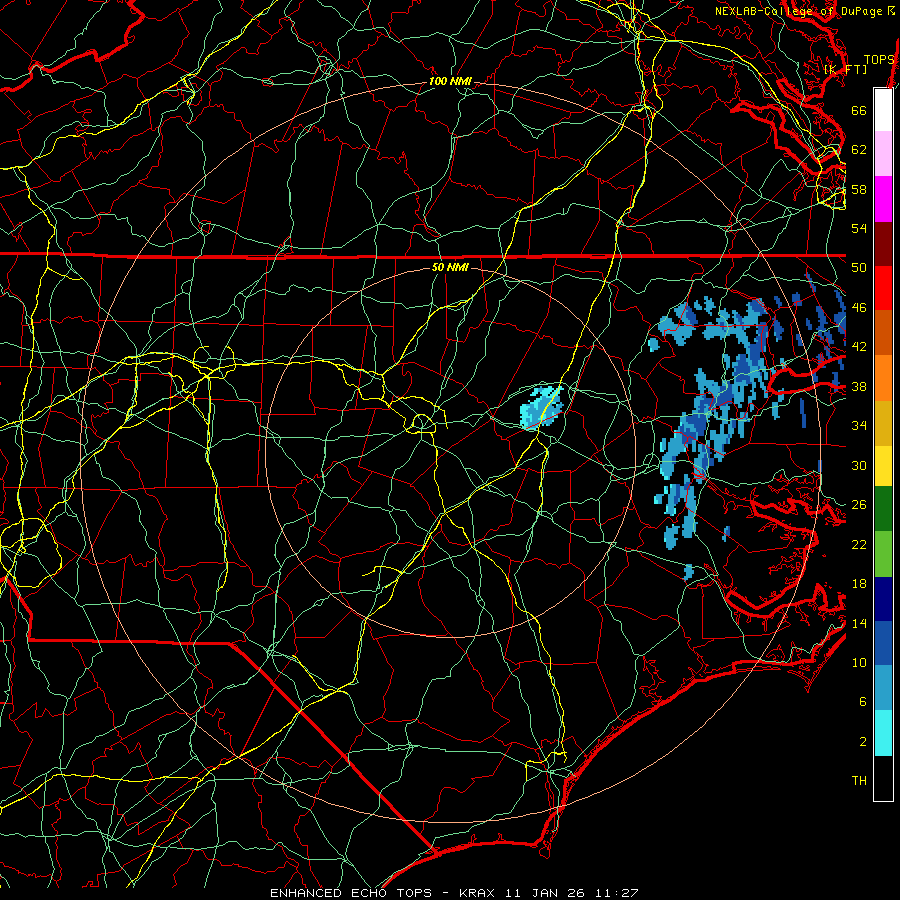Click the '46' legend value
900x900 pixels.
[x=859, y=308]
